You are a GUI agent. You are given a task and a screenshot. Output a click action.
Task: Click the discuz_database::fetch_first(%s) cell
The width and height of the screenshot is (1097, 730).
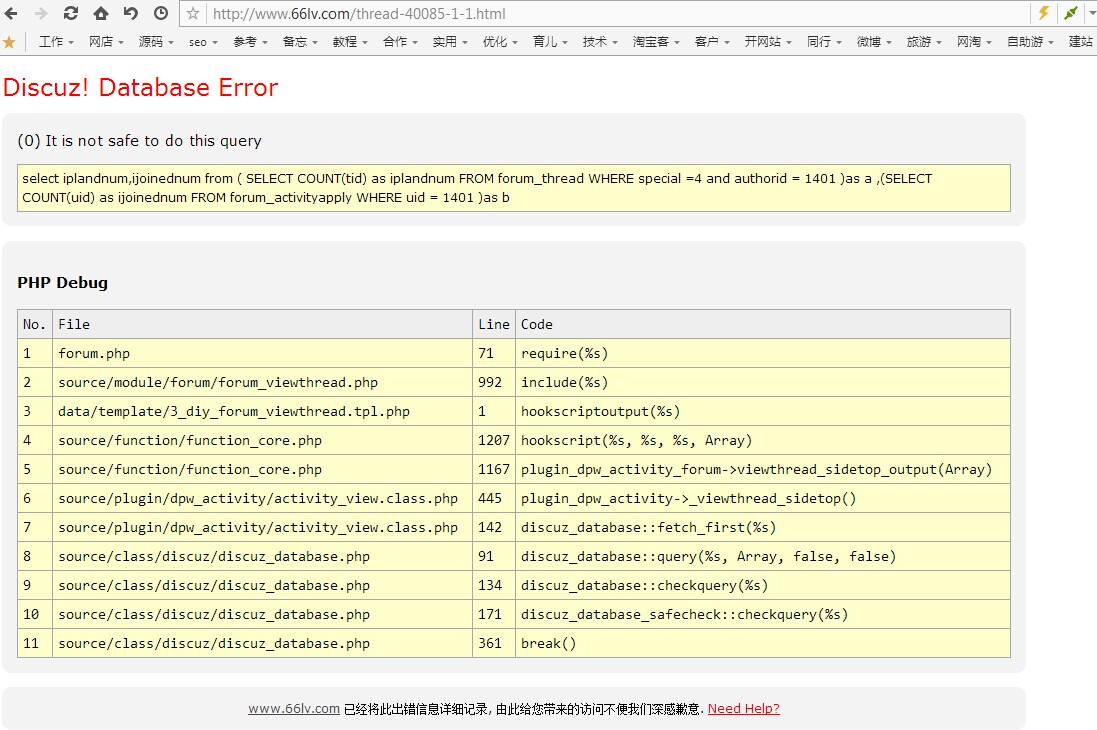pyautogui.click(x=763, y=528)
